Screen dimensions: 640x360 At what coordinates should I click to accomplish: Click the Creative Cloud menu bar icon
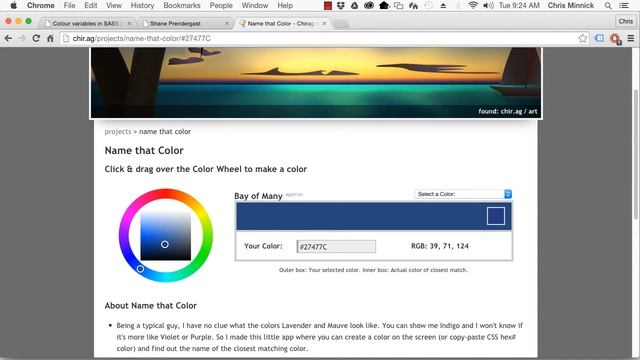coord(369,5)
